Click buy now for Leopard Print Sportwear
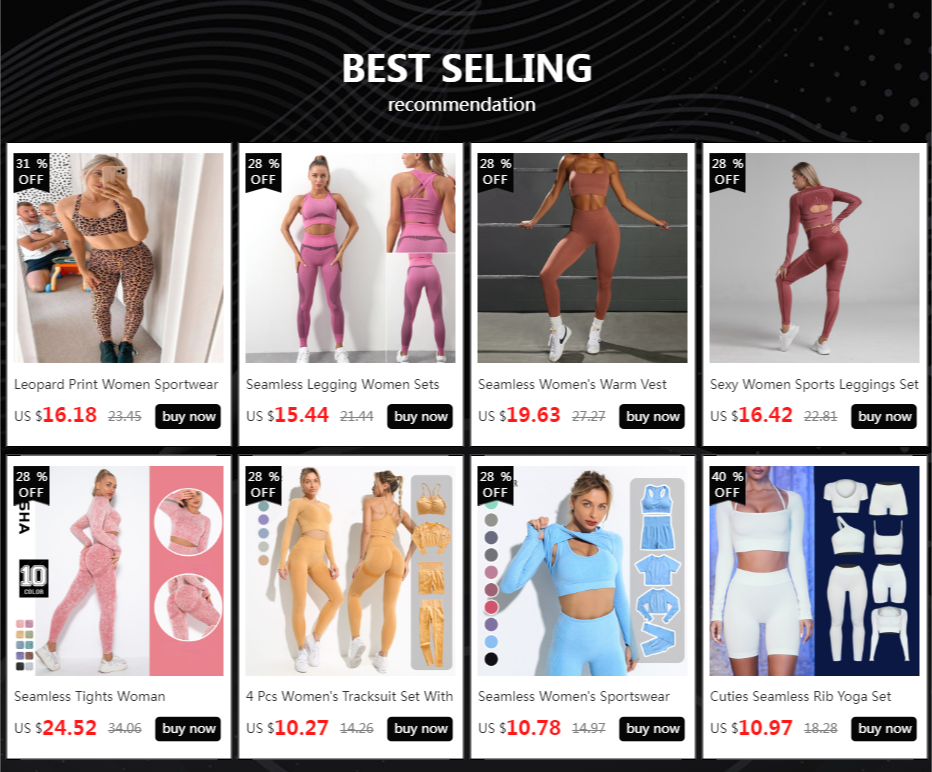932x772 pixels. pos(188,417)
